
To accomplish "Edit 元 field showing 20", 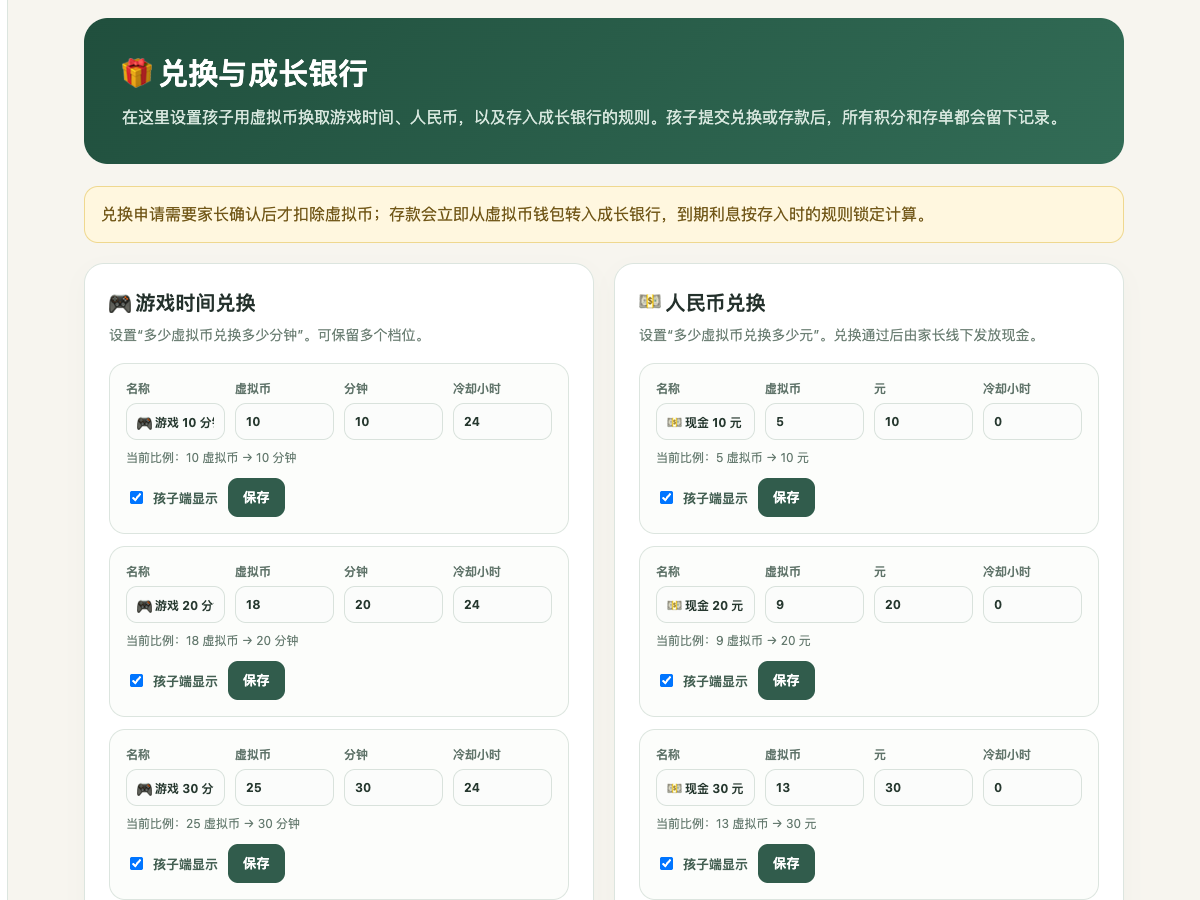I will pos(923,604).
